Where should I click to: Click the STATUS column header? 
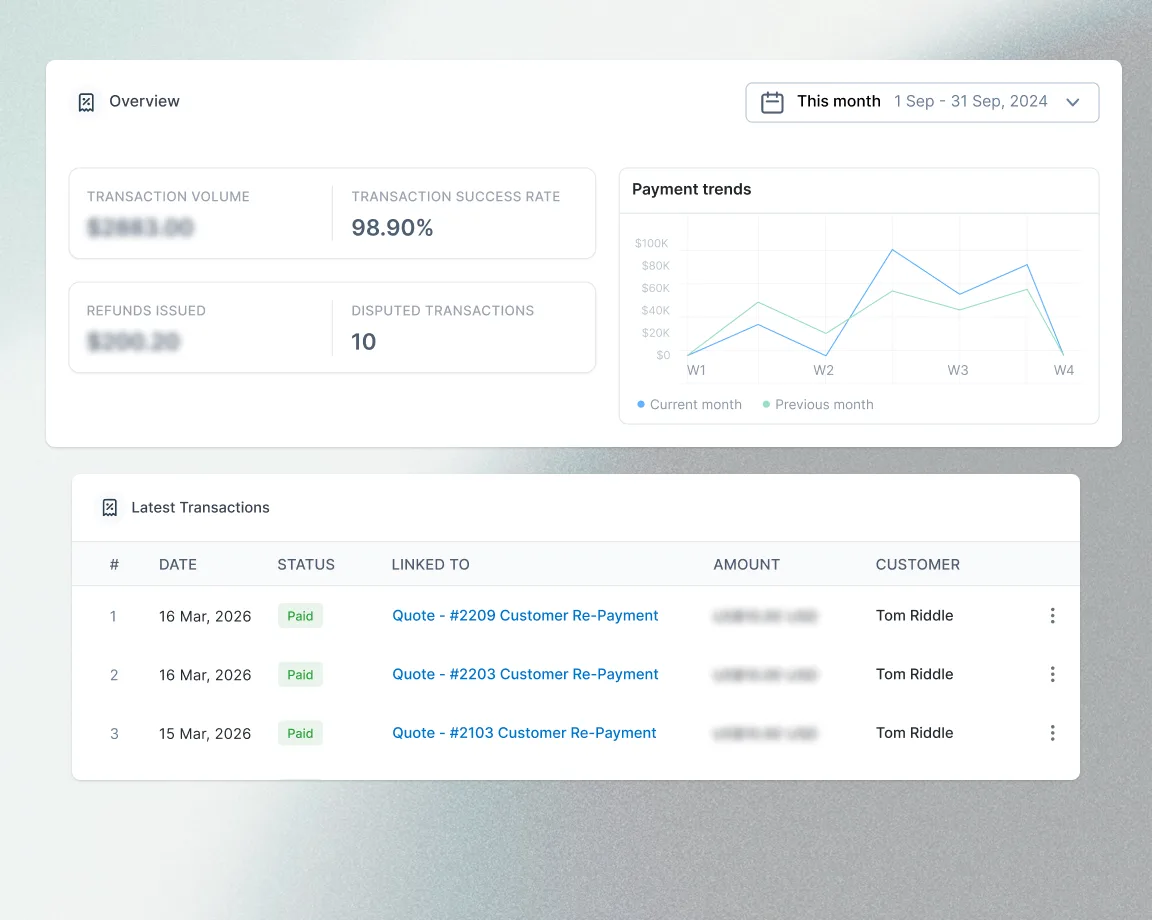[x=306, y=564]
